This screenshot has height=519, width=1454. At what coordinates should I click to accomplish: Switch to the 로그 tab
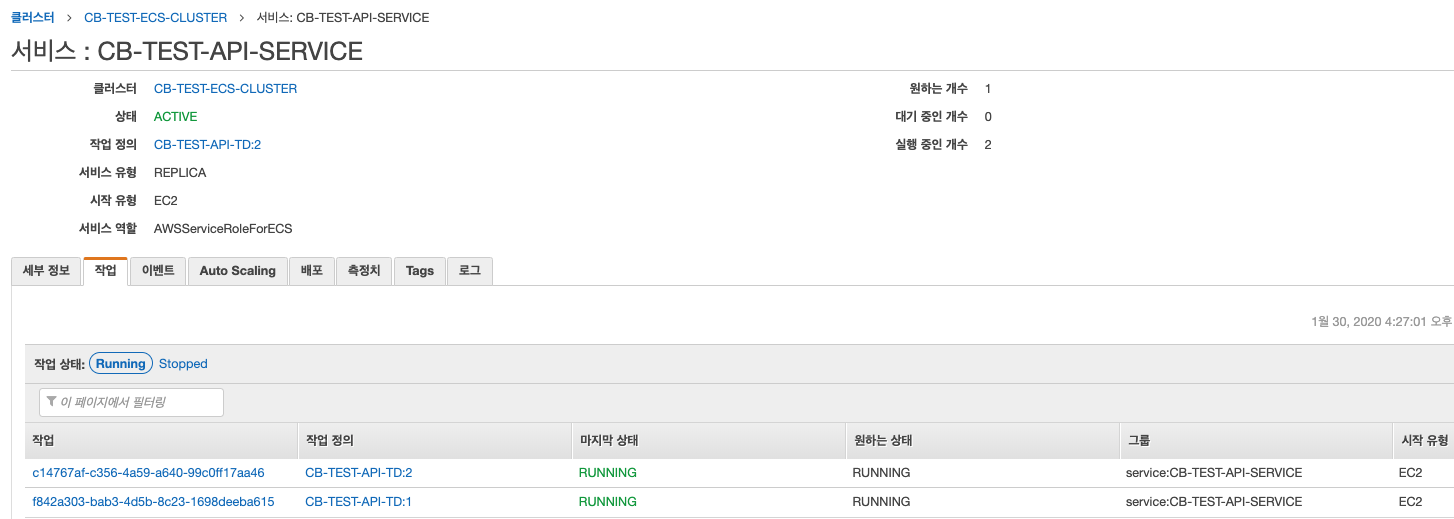click(470, 271)
